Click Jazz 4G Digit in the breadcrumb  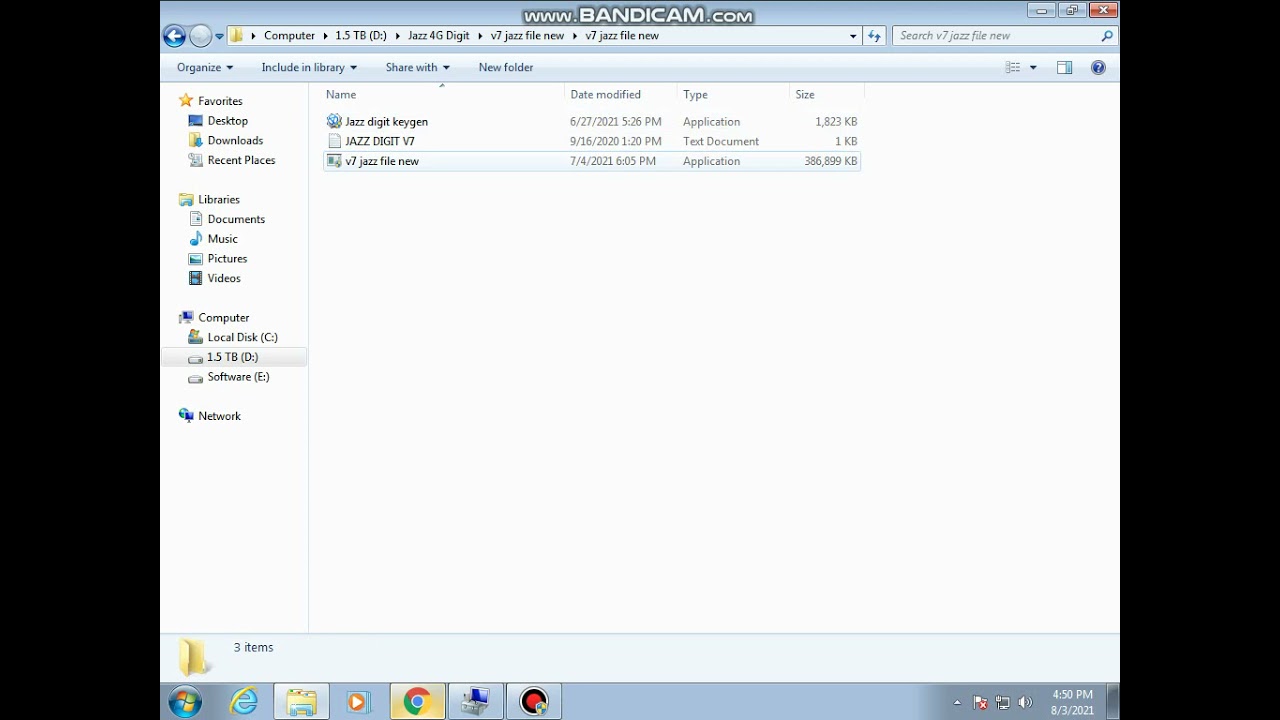point(438,36)
